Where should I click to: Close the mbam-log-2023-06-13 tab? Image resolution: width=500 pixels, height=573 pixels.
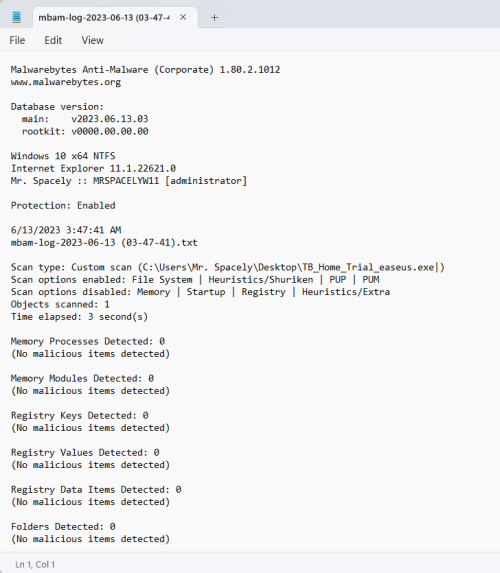(x=183, y=17)
